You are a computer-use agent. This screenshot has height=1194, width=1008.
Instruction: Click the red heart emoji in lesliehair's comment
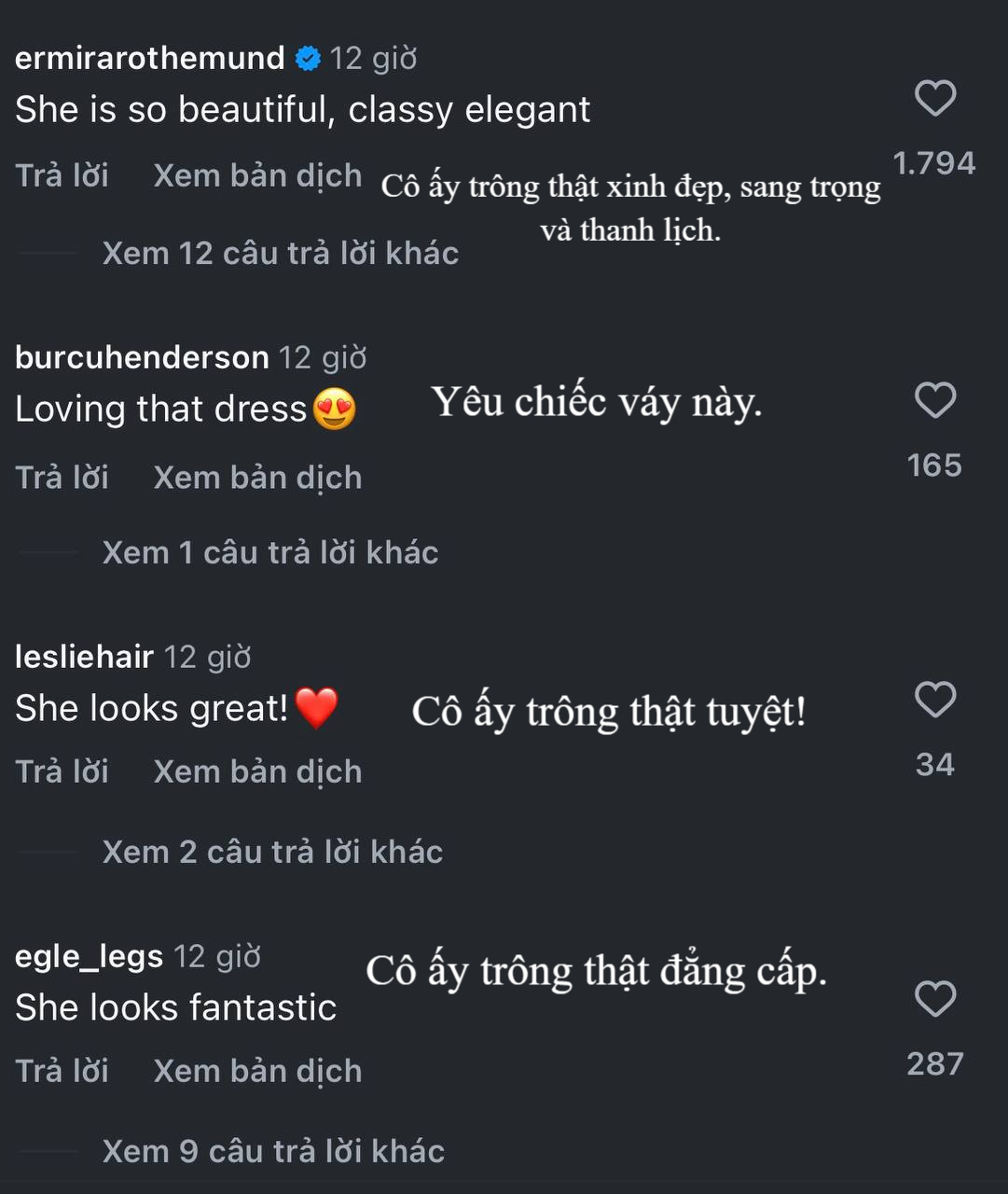click(x=317, y=709)
